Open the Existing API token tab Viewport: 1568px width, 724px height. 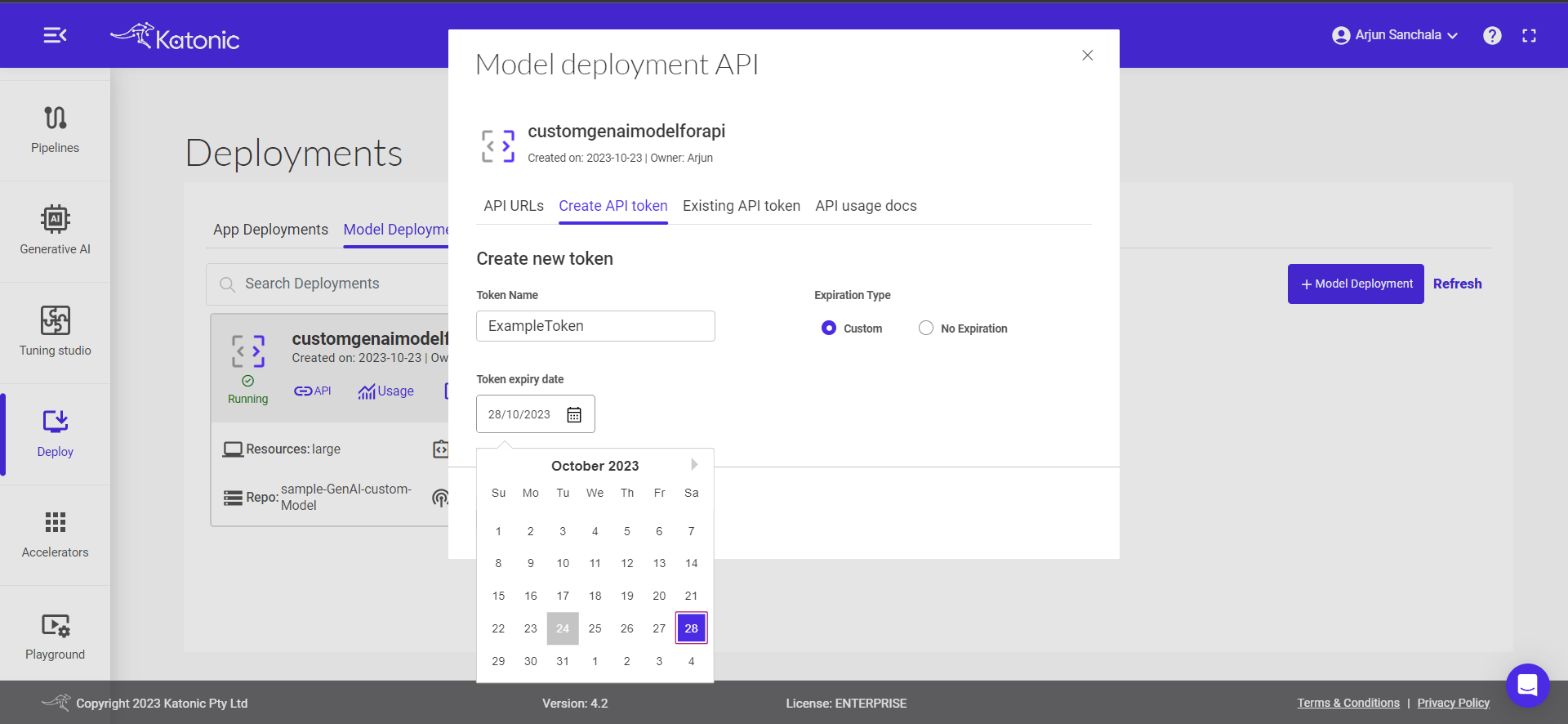pos(742,206)
